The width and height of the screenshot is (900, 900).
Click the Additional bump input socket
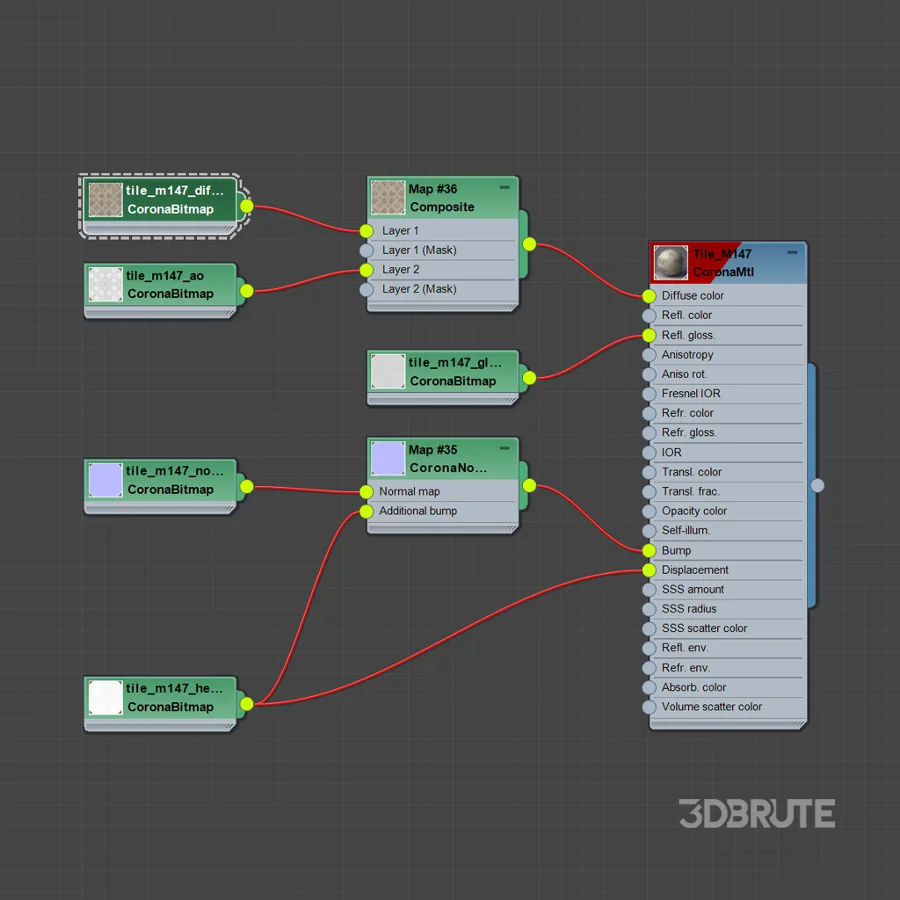coord(367,511)
